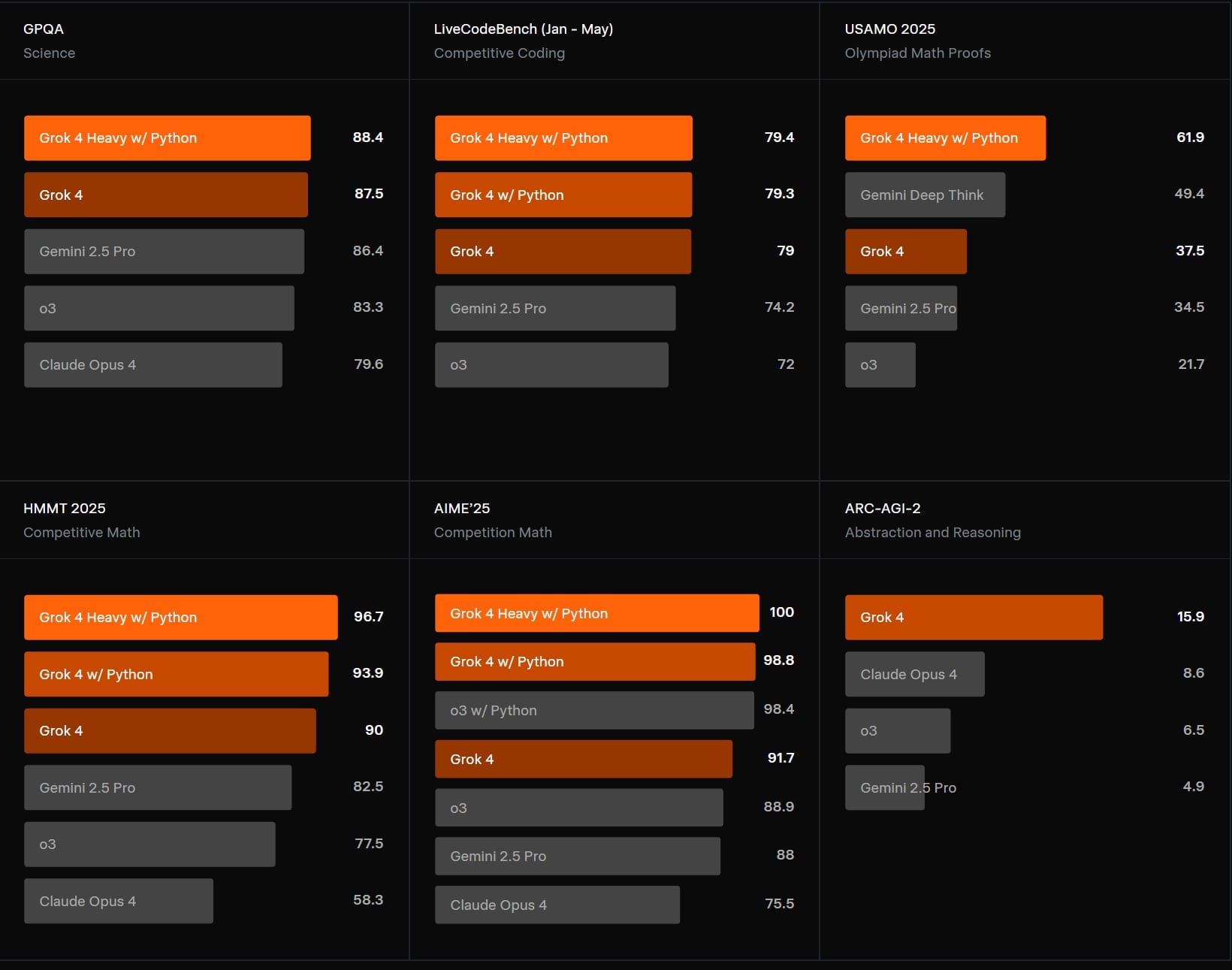
Task: Click the 'Competition Math' subtitle
Action: point(493,532)
